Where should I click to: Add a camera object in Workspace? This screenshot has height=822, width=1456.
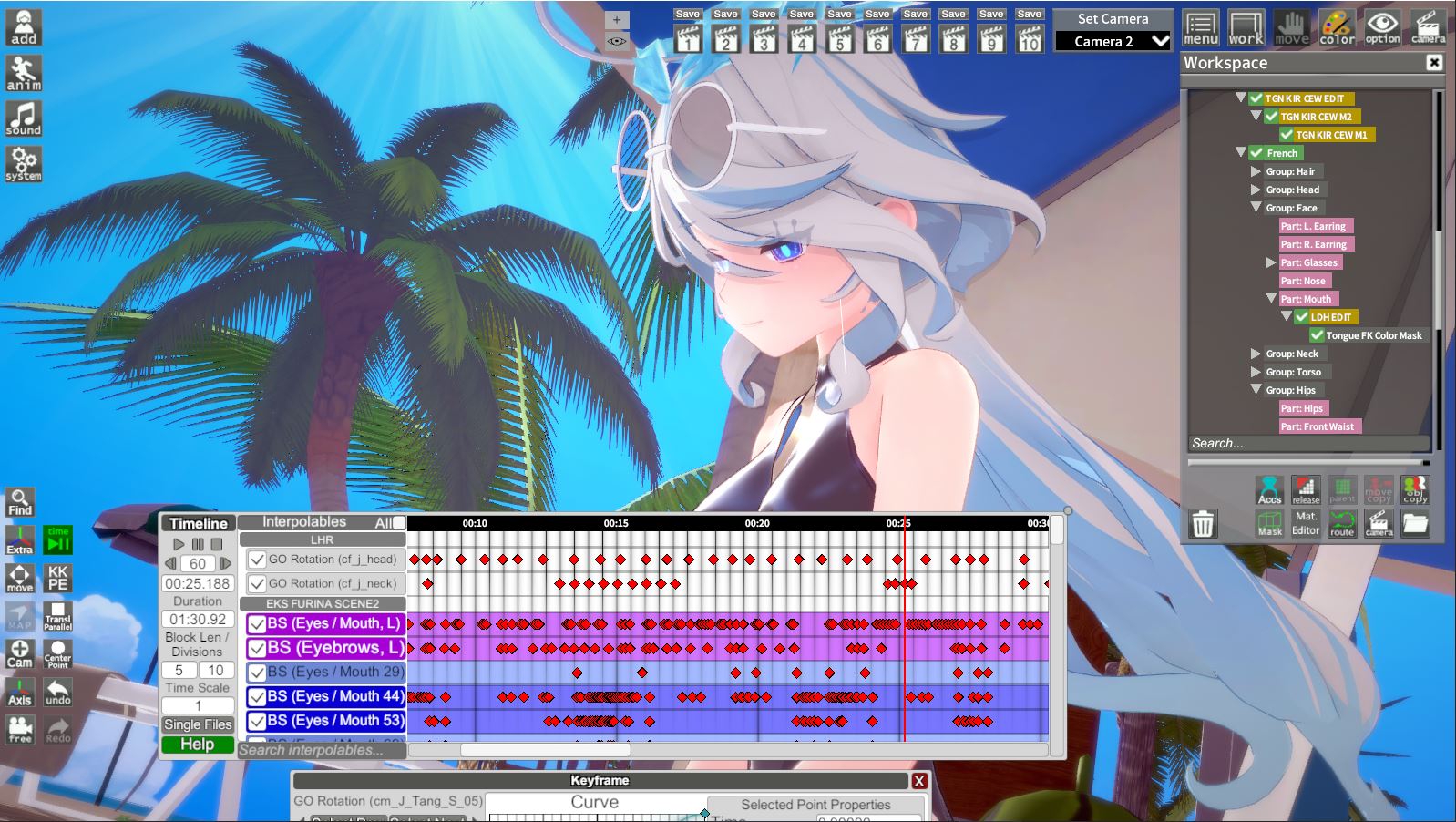tap(1379, 523)
